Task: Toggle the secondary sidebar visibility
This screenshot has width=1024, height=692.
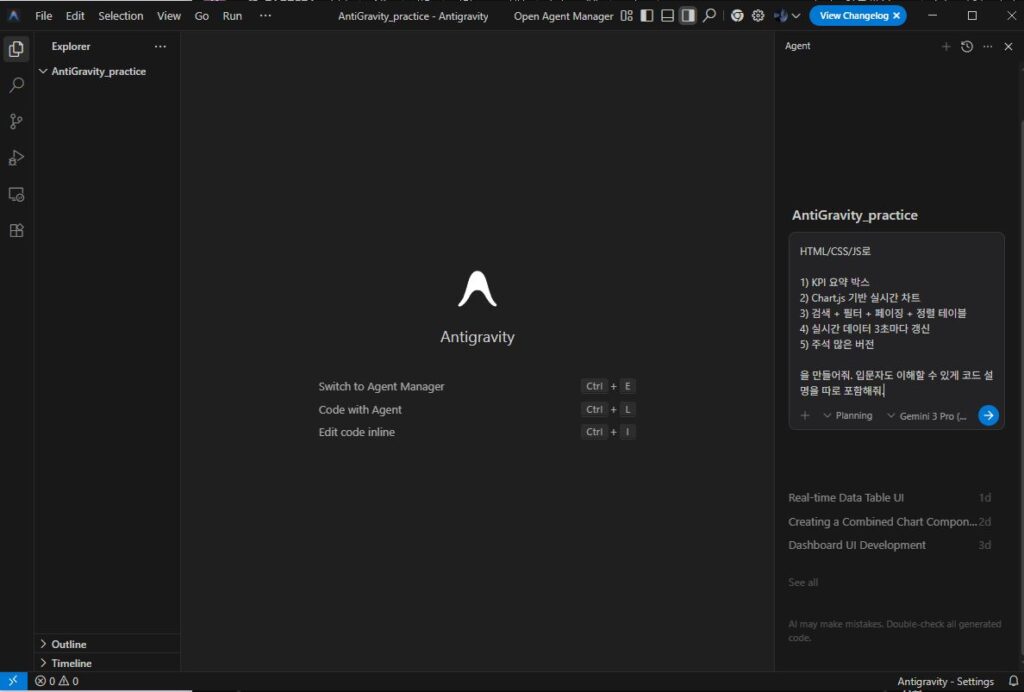Action: coord(688,15)
